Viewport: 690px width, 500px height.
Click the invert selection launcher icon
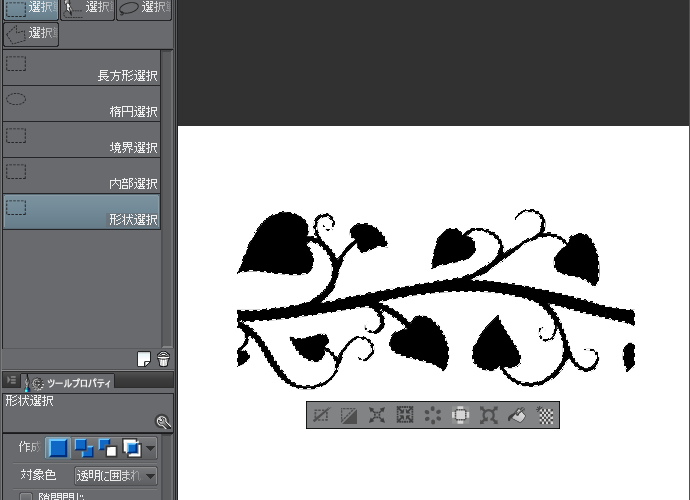pos(349,415)
